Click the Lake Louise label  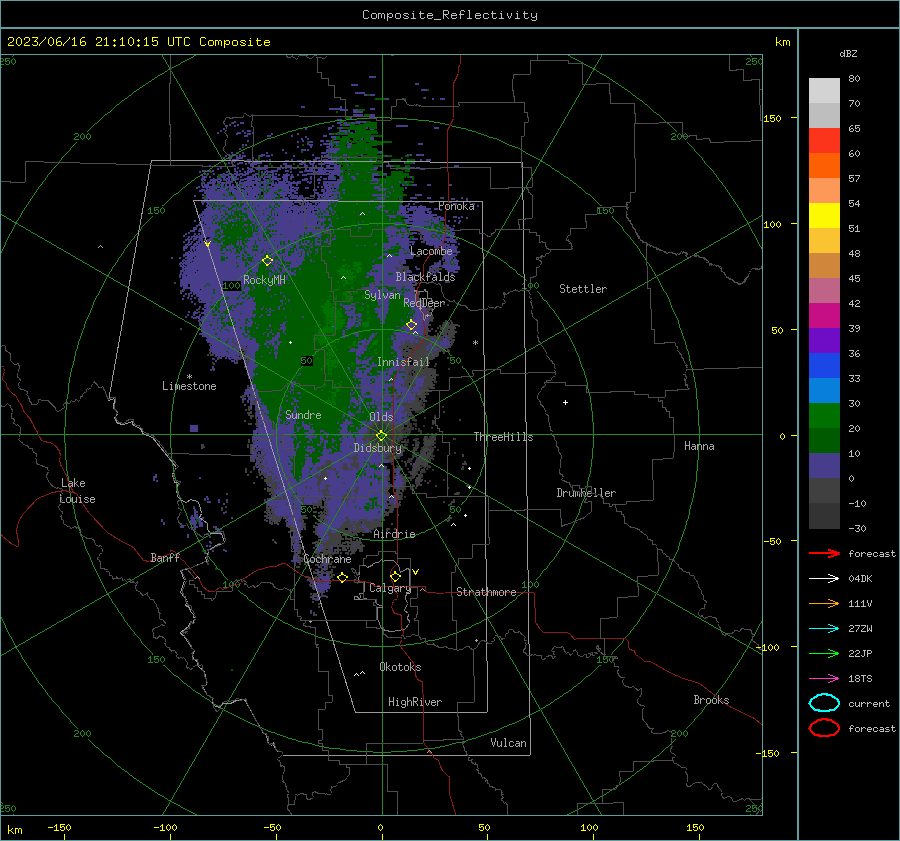pos(77,491)
